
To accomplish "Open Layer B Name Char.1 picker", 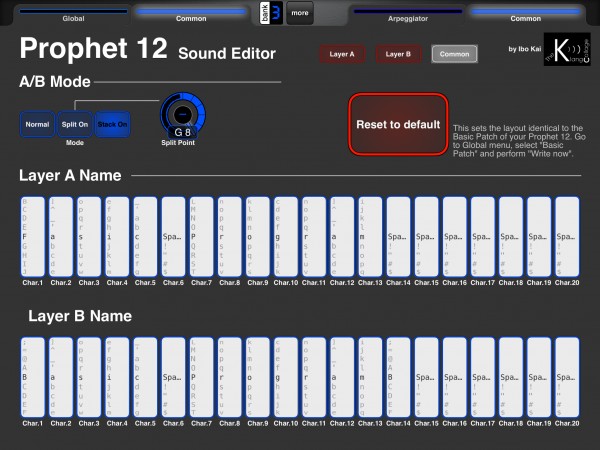I will point(33,377).
